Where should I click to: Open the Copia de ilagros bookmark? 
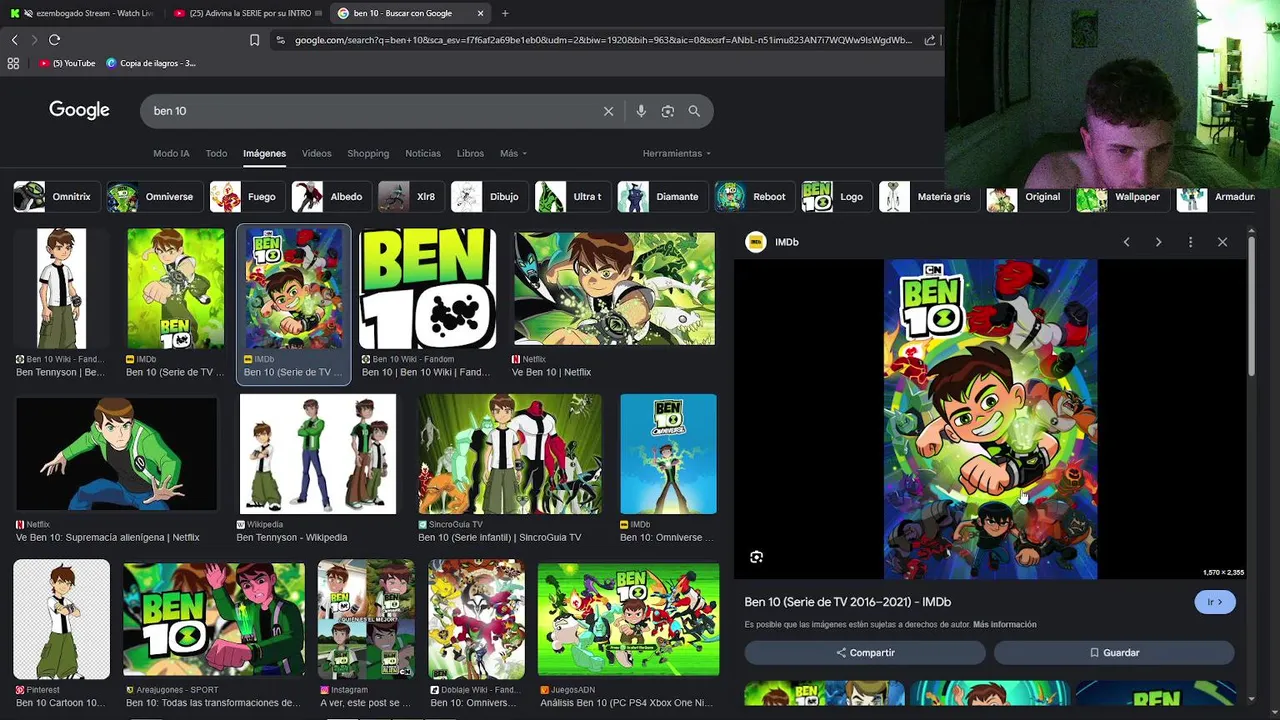point(150,63)
